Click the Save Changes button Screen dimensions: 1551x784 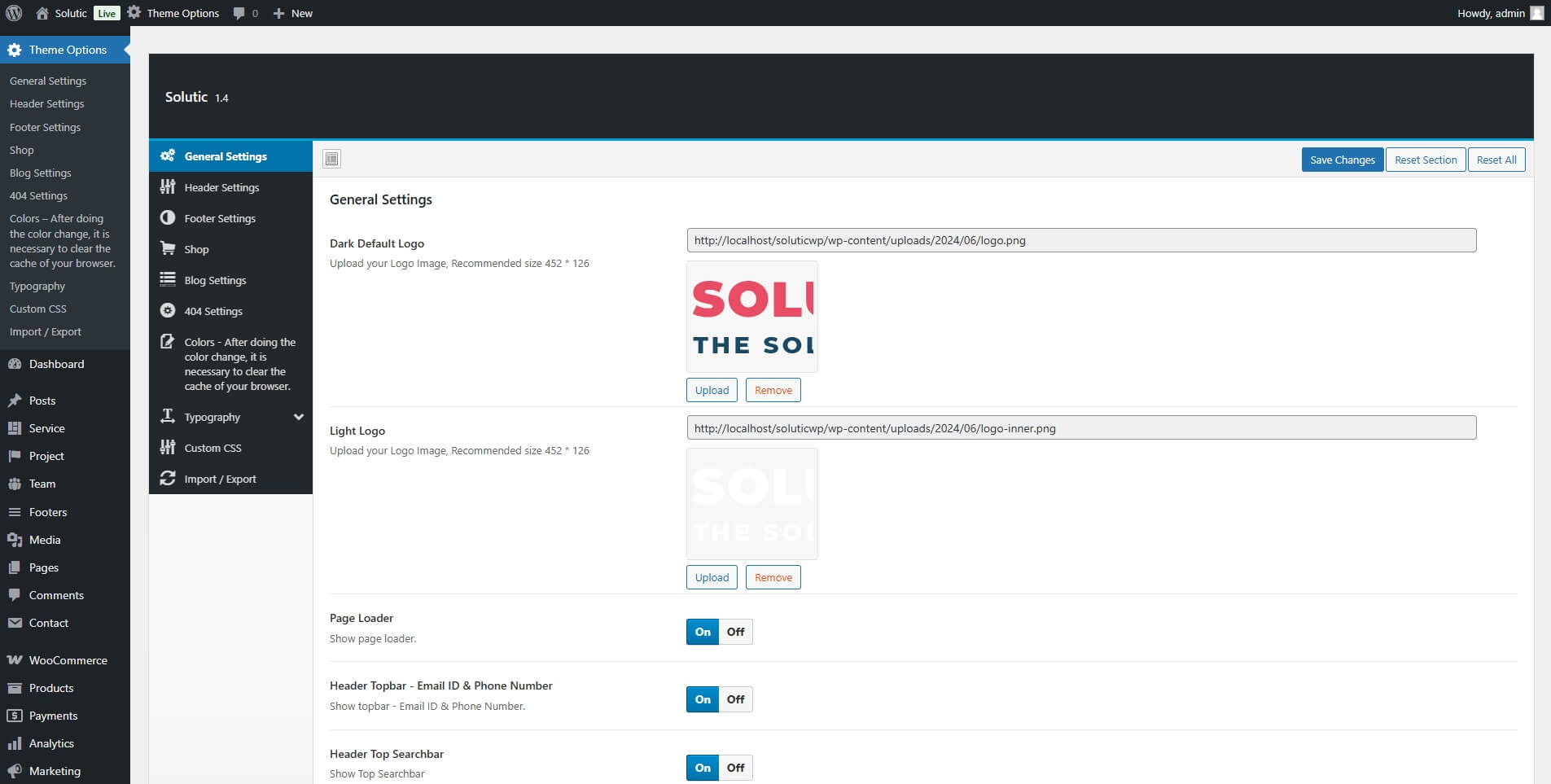1342,160
